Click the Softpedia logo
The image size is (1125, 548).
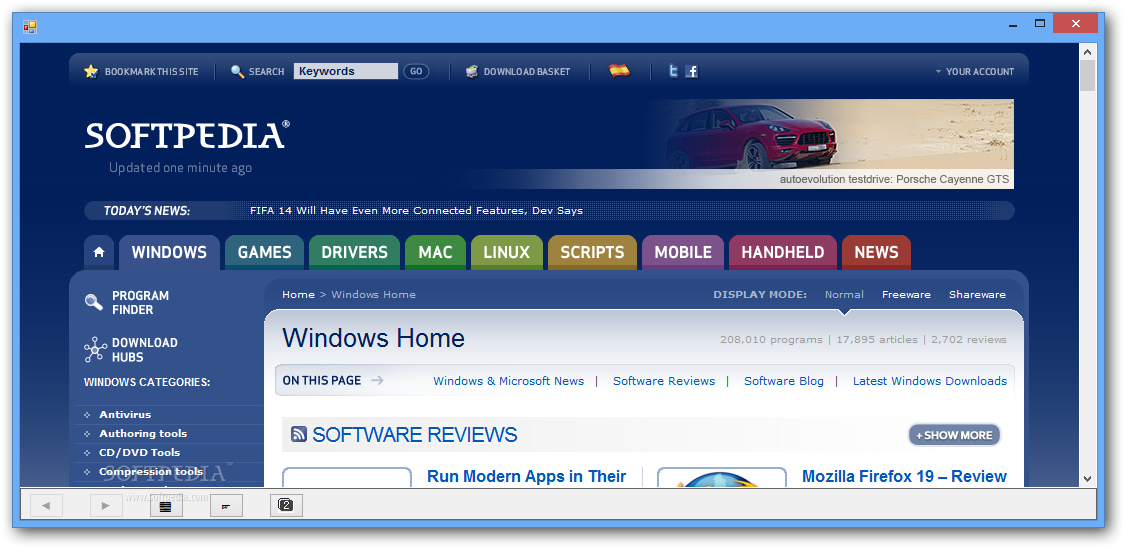coord(187,135)
